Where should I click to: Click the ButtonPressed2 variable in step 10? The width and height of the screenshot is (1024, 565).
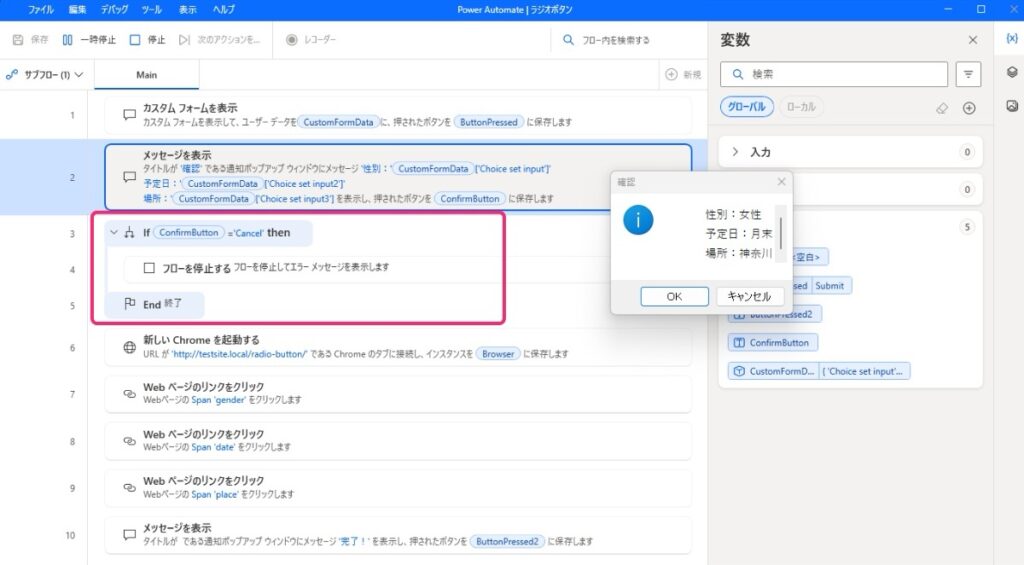pyautogui.click(x=507, y=541)
